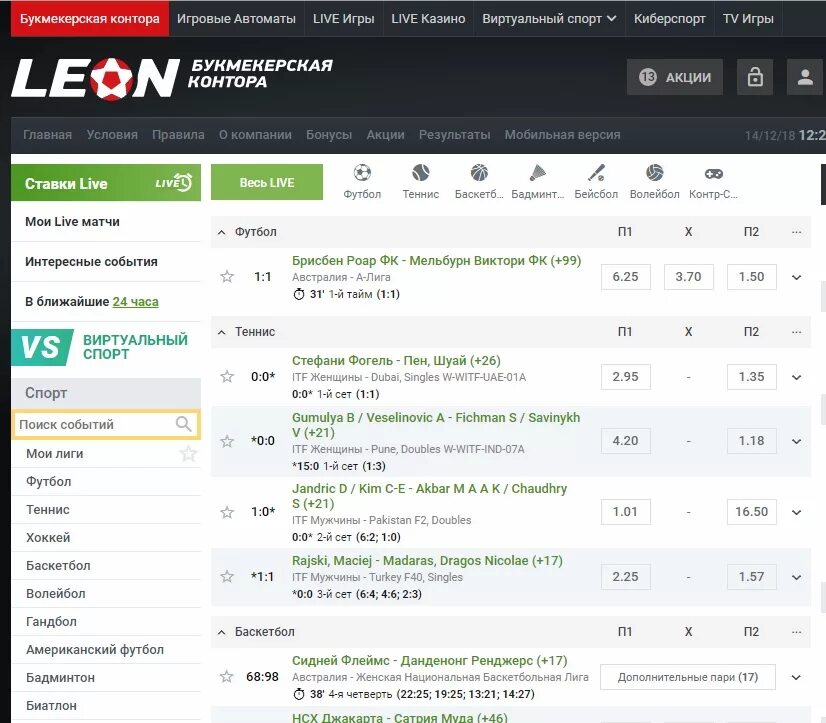Open Виртуальный спорт dropdown in top bar
Viewport: 826px width, 723px height.
pyautogui.click(x=549, y=18)
